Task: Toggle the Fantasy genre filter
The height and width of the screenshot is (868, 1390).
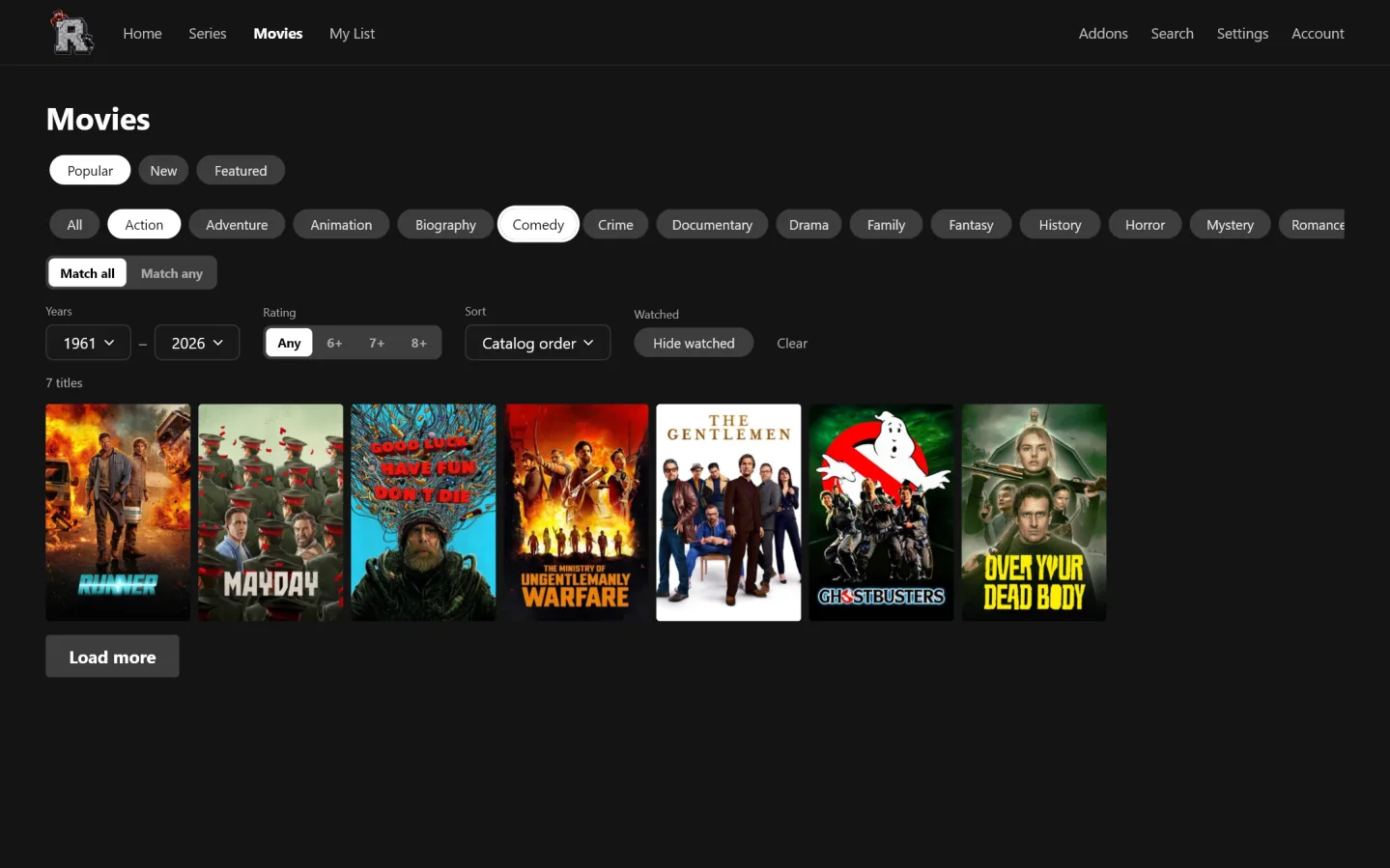Action: (971, 225)
